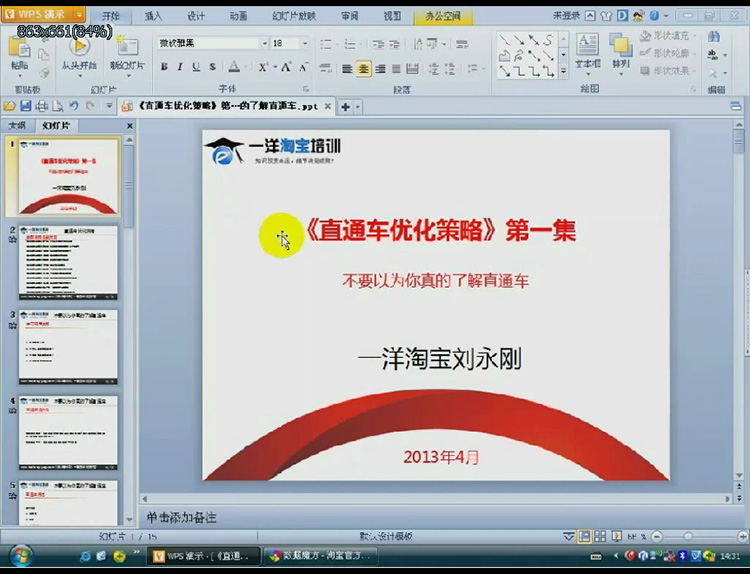Open the 开始 (Home) ribbon tab
Image resolution: width=750 pixels, height=574 pixels.
point(110,16)
